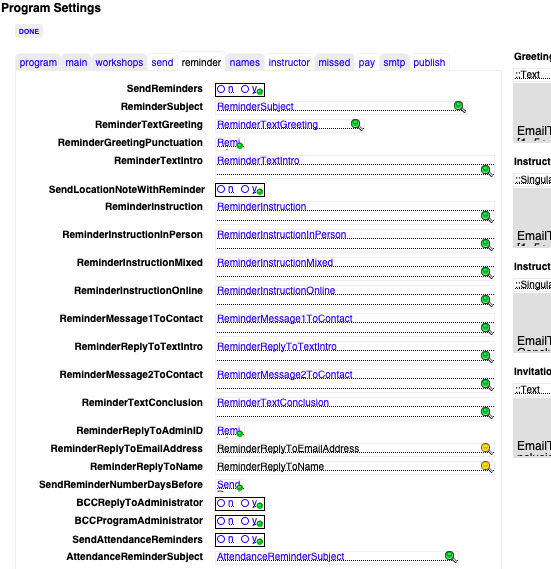Click the green magnifier icon for ReminderTextIntro
The width and height of the screenshot is (551, 569).
point(487,171)
